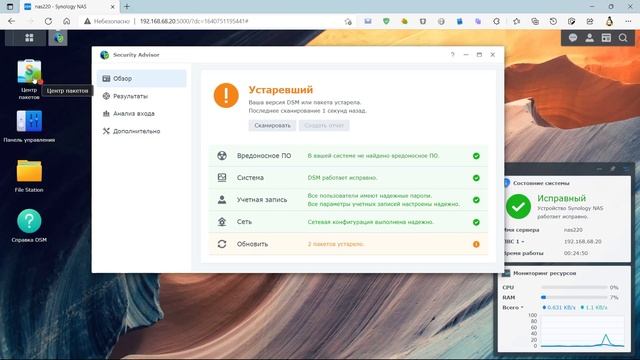The width and height of the screenshot is (640, 360).
Task: Click green check for Система row
Action: [x=476, y=178]
